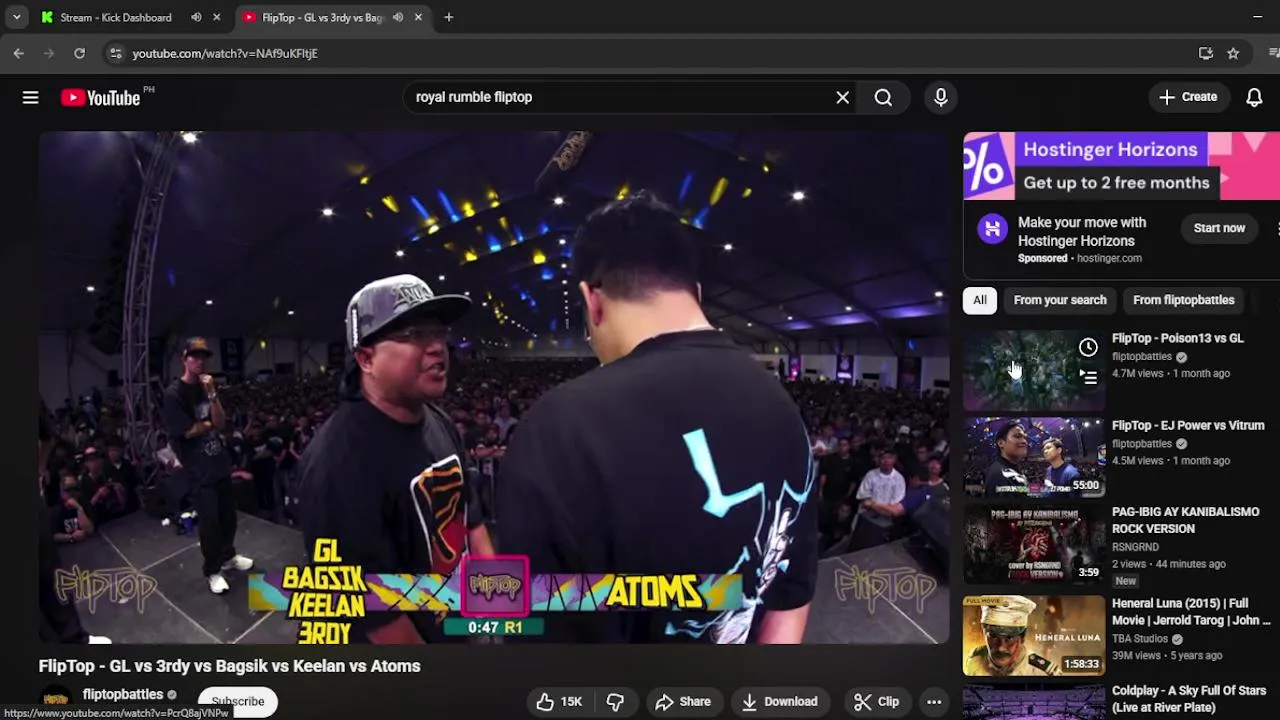Screen dimensions: 1280x720
Task: Open EJ Power vs Vitrum thumbnail
Action: point(1034,457)
